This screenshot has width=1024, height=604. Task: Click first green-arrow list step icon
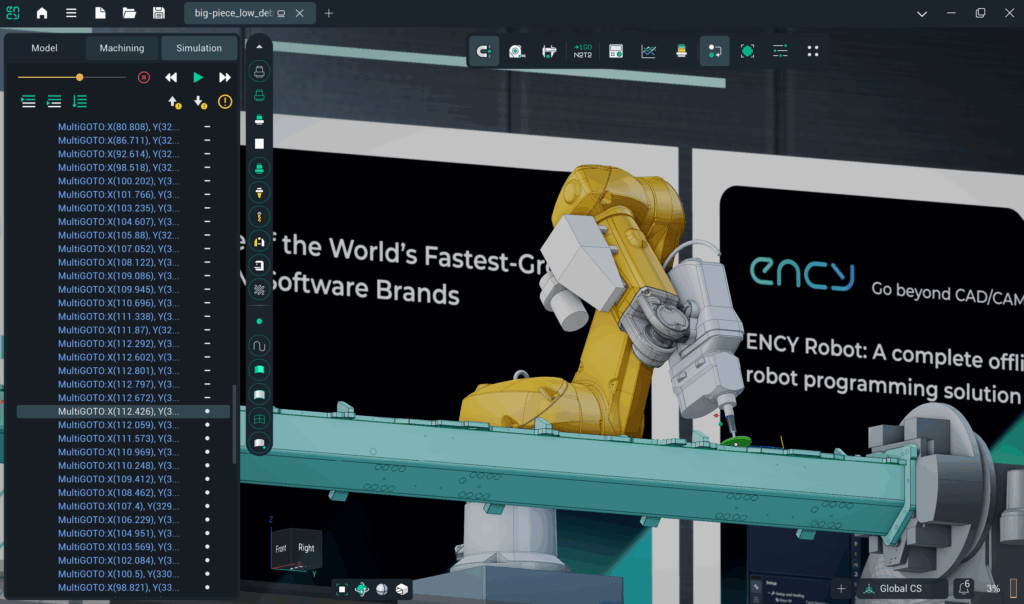coord(28,101)
